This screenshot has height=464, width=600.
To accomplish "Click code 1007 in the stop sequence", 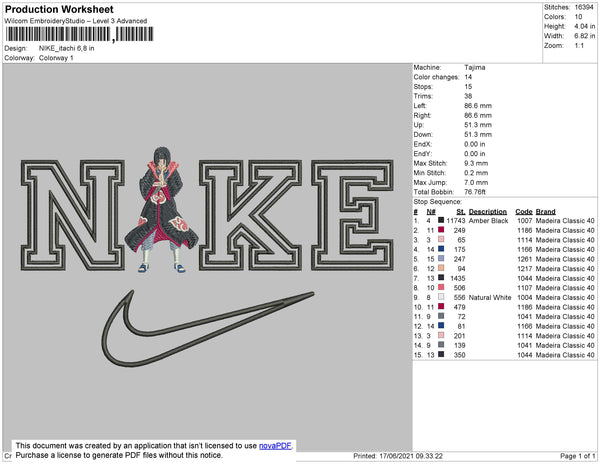I will pyautogui.click(x=525, y=221).
